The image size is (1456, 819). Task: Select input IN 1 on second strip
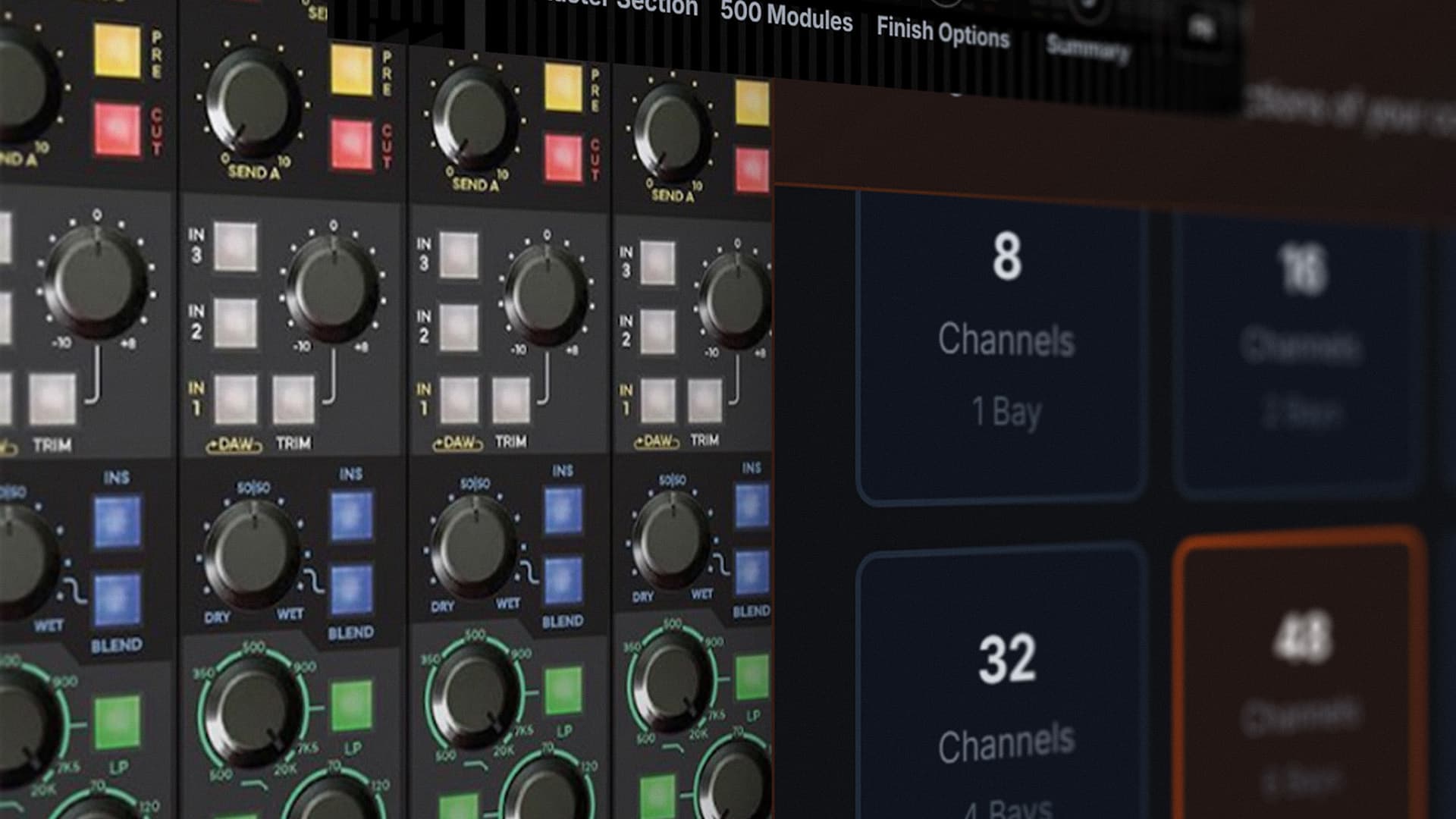coord(235,399)
